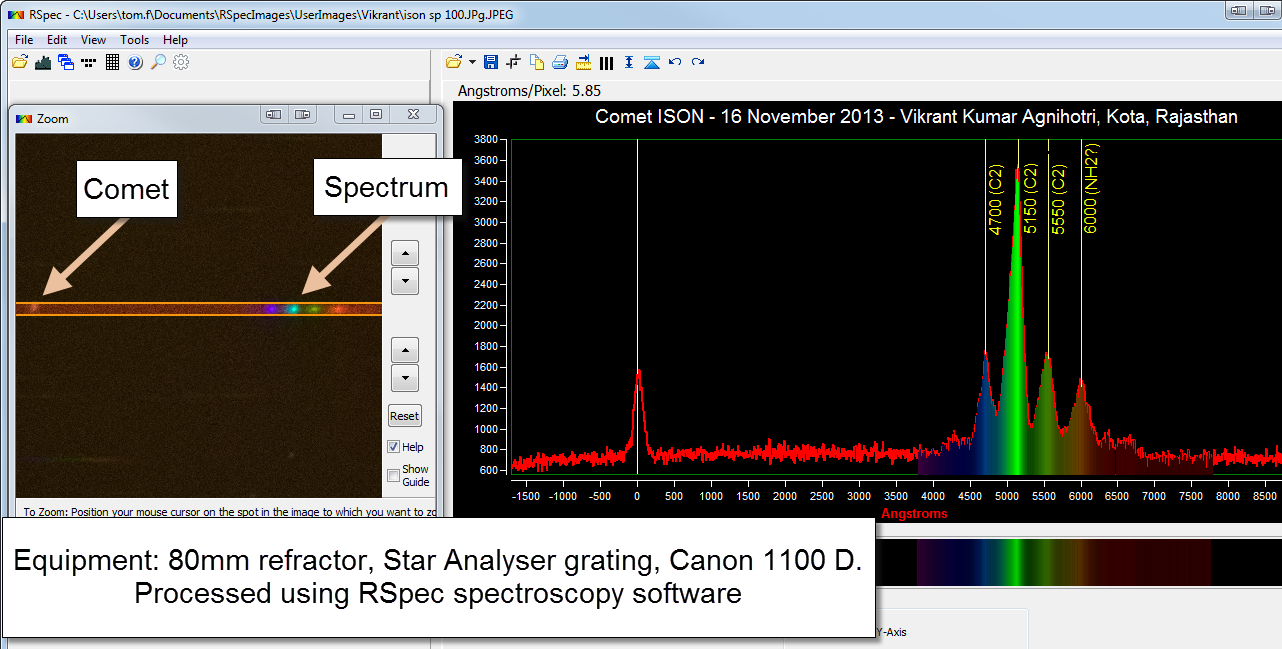The width and height of the screenshot is (1282, 649).
Task: Click the blue help question mark icon
Action: [135, 62]
